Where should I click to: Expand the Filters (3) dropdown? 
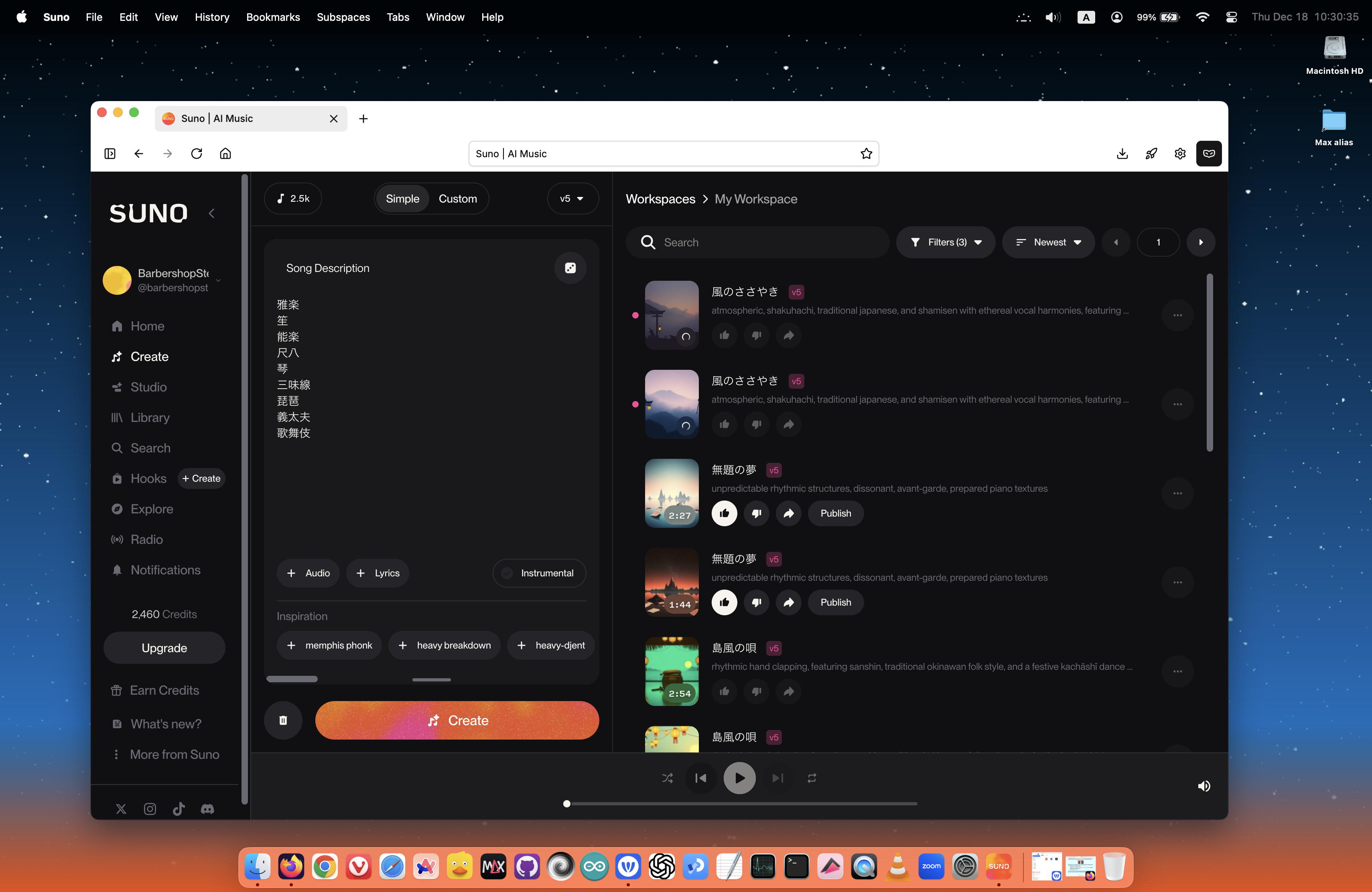946,242
